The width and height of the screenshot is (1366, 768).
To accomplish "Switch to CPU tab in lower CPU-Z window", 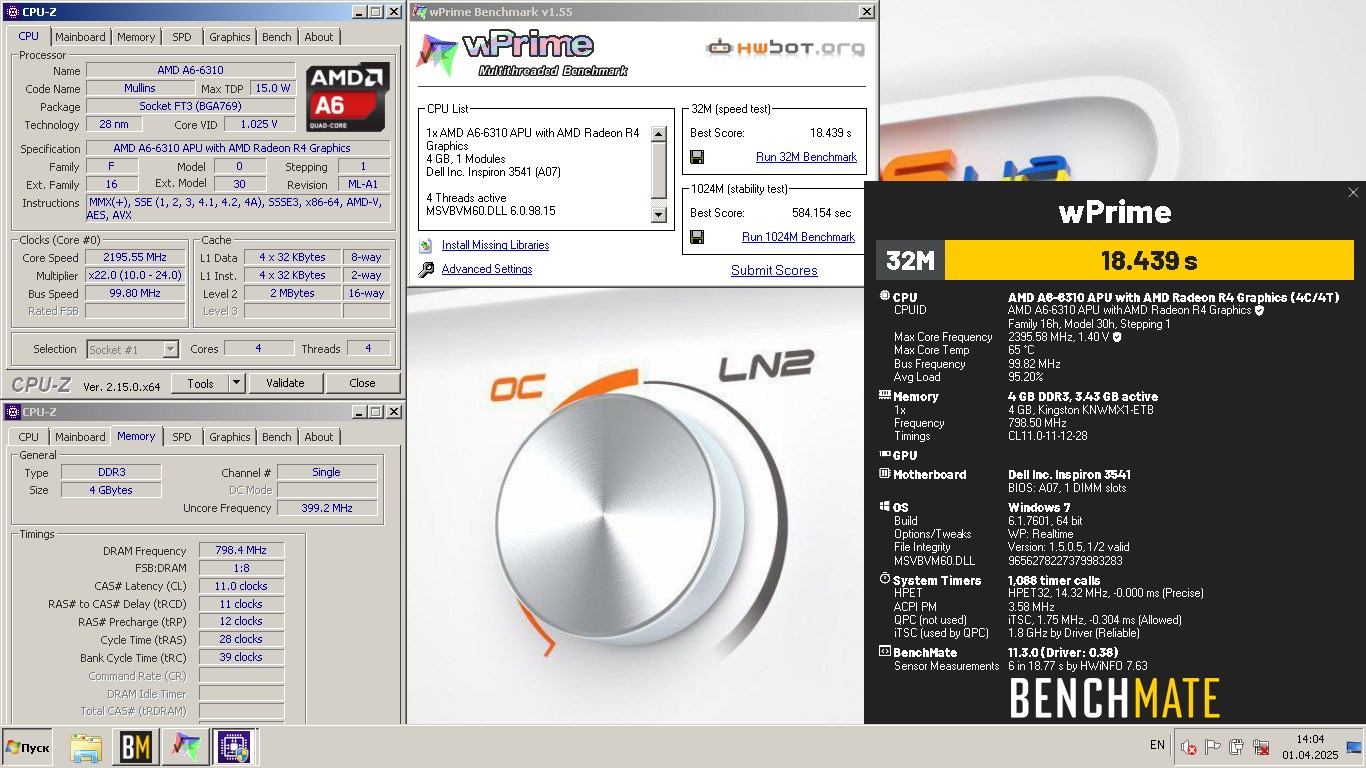I will pos(29,437).
